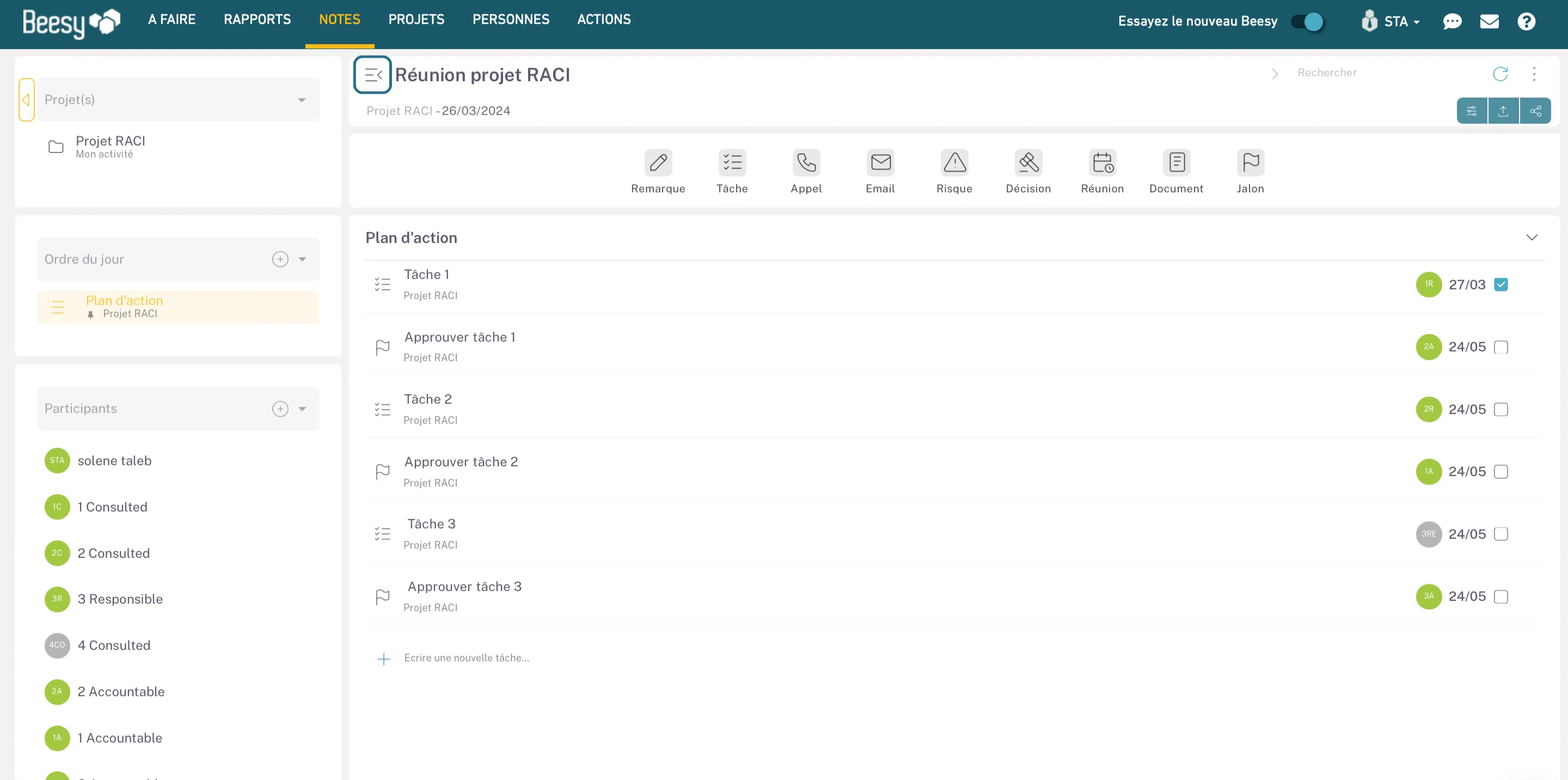
Task: Click participant 4 Consulted
Action: [x=97, y=645]
